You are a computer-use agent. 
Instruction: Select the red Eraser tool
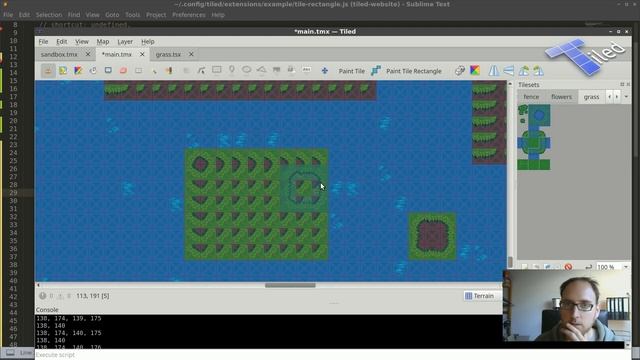(x=123, y=71)
